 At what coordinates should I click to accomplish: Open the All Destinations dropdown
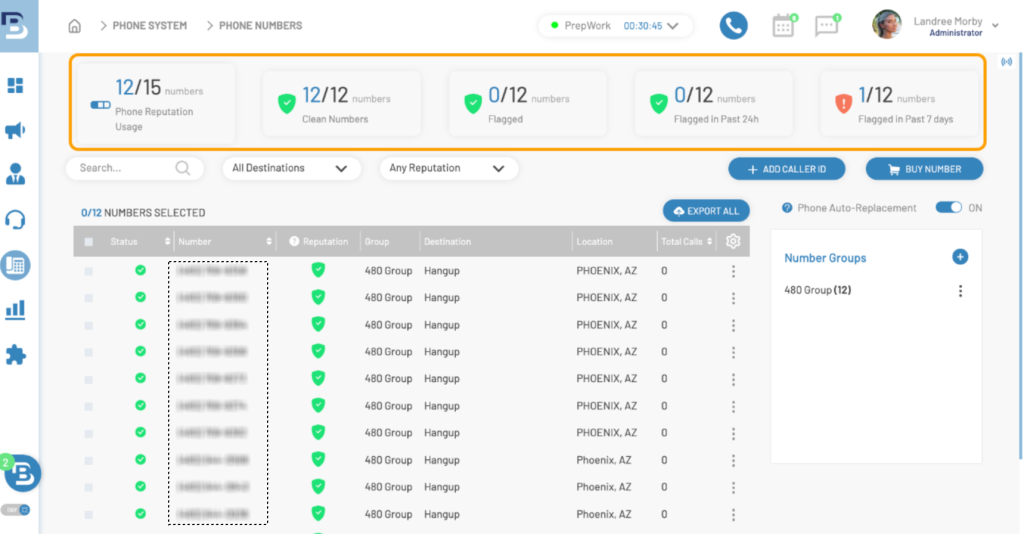point(291,168)
